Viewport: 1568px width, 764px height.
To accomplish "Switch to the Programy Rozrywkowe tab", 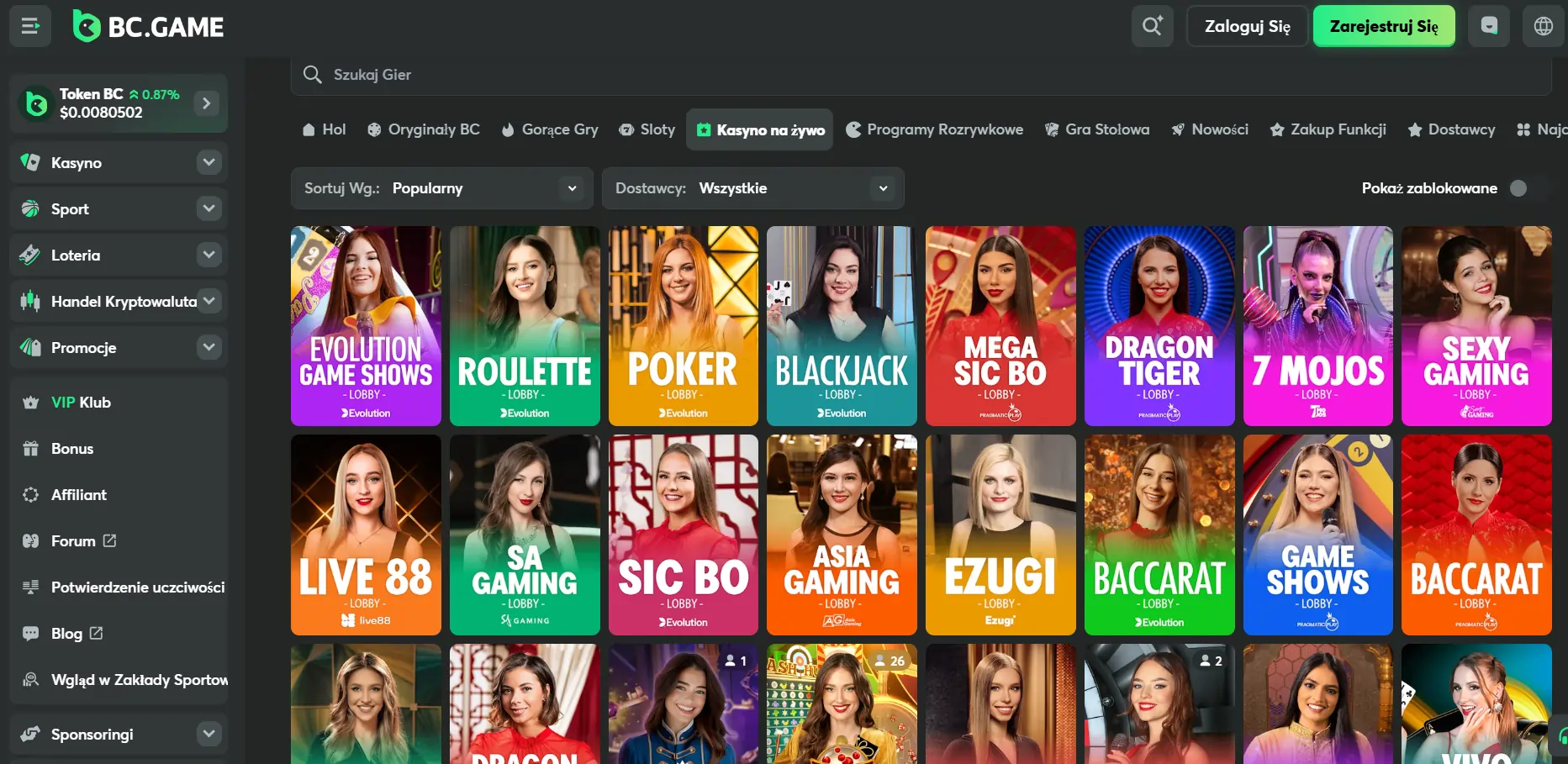I will 934,129.
